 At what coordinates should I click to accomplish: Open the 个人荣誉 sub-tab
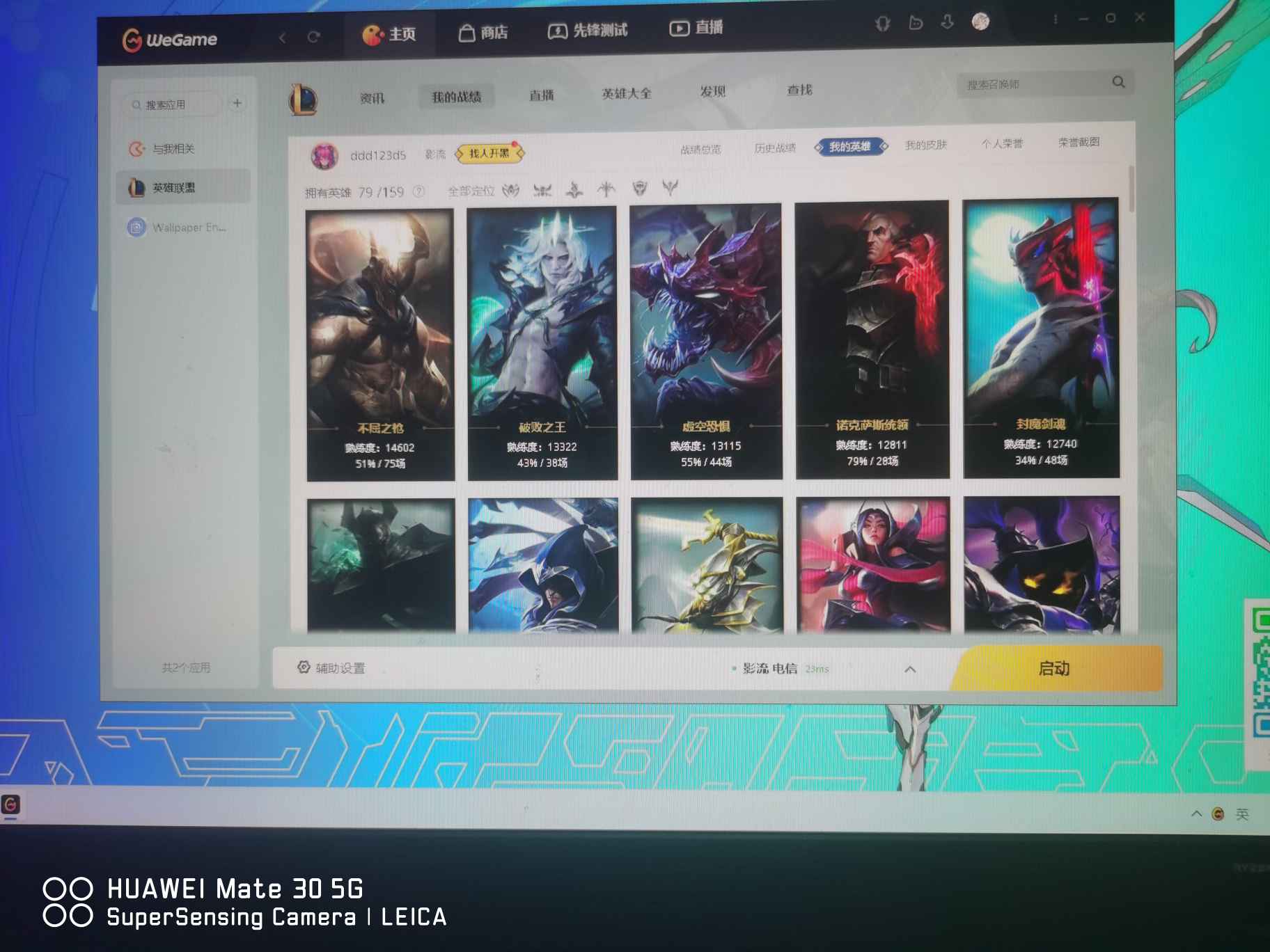(x=1002, y=143)
